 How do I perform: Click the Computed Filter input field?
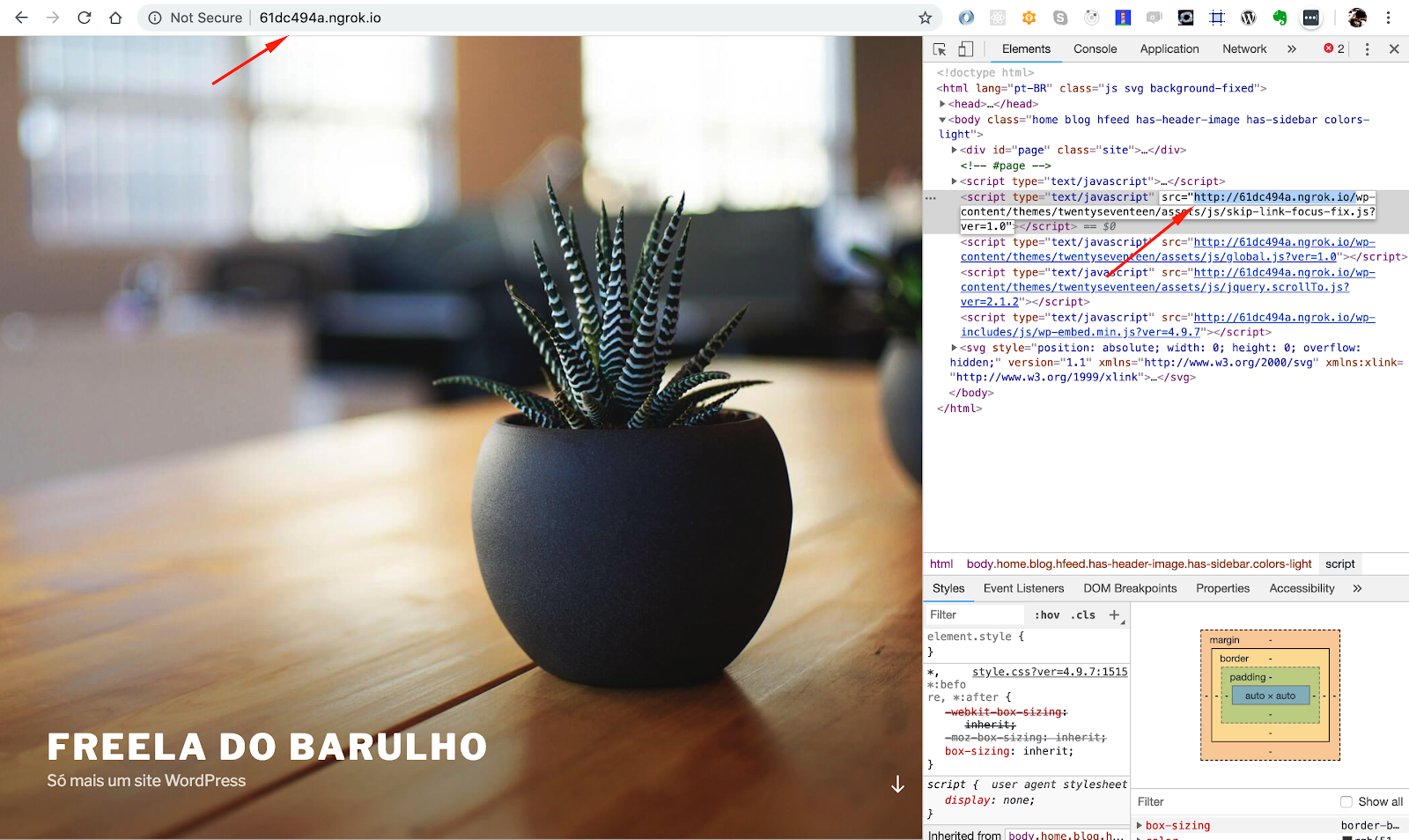click(1233, 801)
